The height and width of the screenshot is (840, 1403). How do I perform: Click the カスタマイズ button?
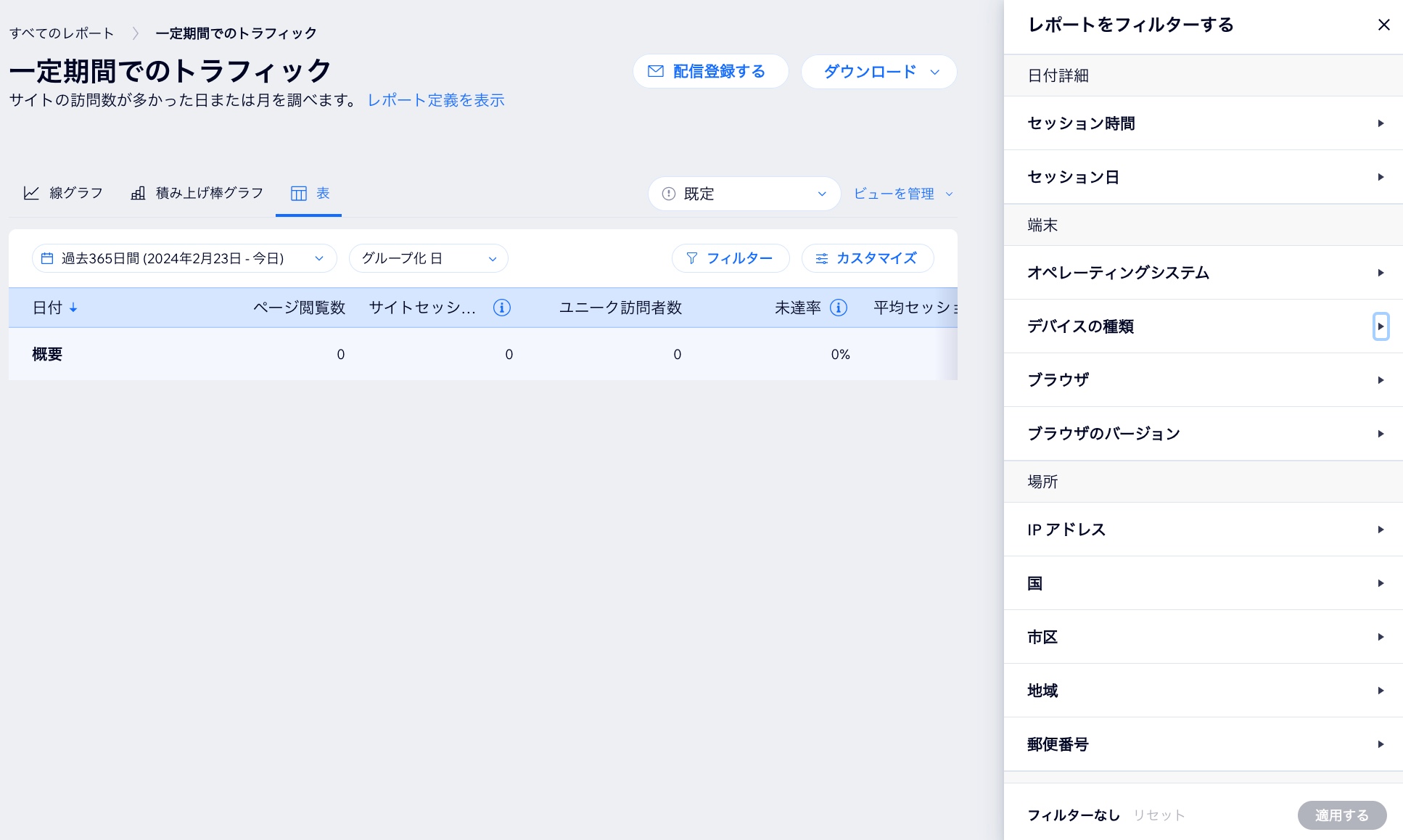tap(868, 258)
